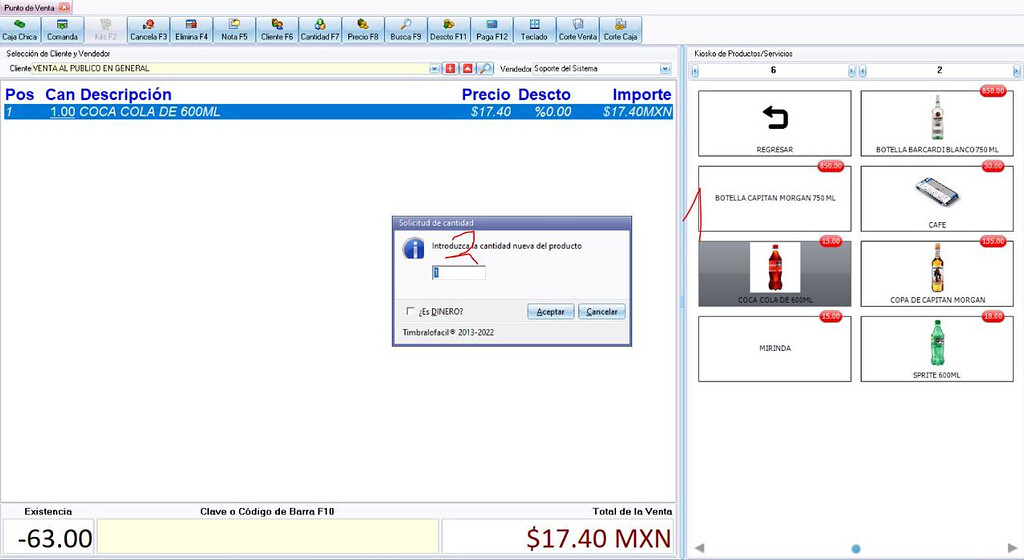Click the info icon in the quantity dialog

pos(413,249)
